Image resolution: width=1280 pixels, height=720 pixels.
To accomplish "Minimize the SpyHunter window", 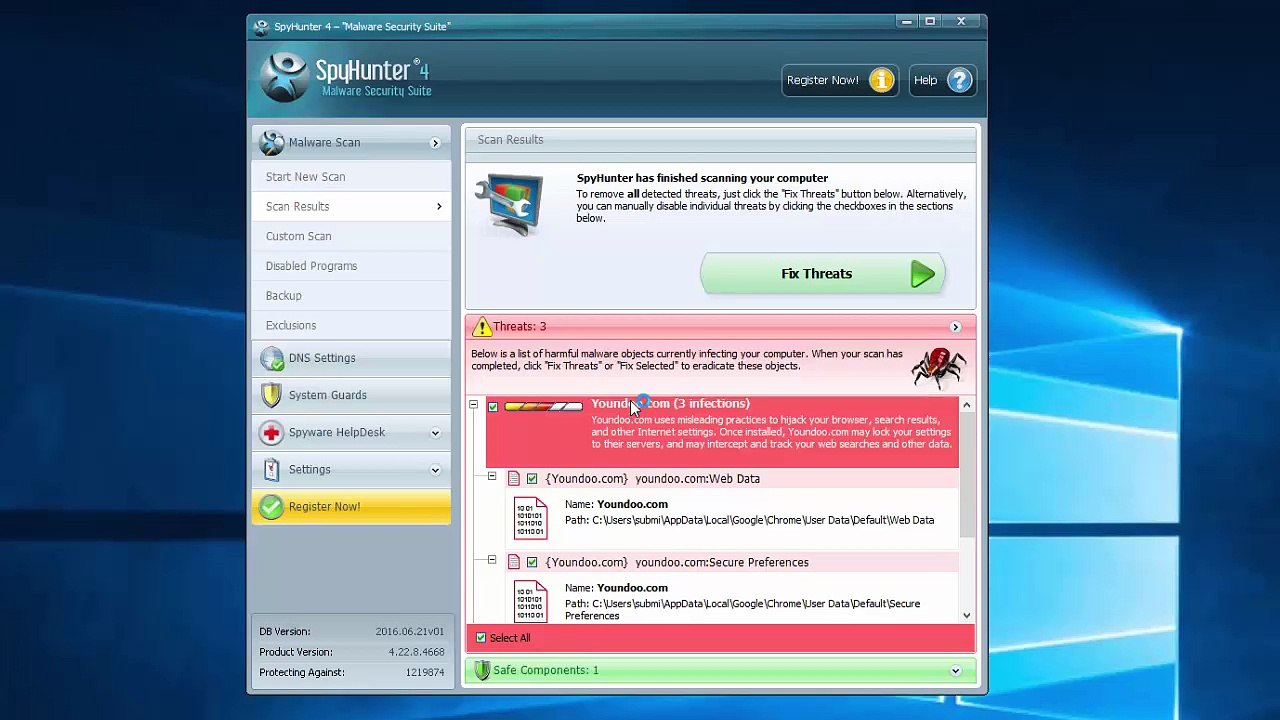I will tap(907, 22).
